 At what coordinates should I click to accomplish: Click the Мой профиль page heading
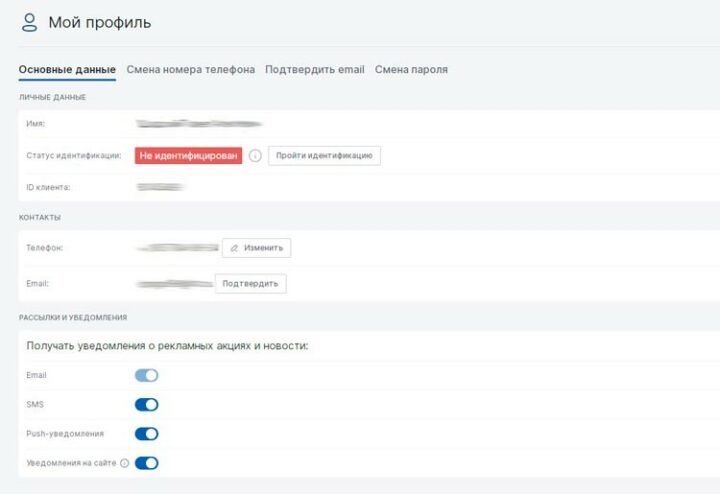[x=100, y=22]
